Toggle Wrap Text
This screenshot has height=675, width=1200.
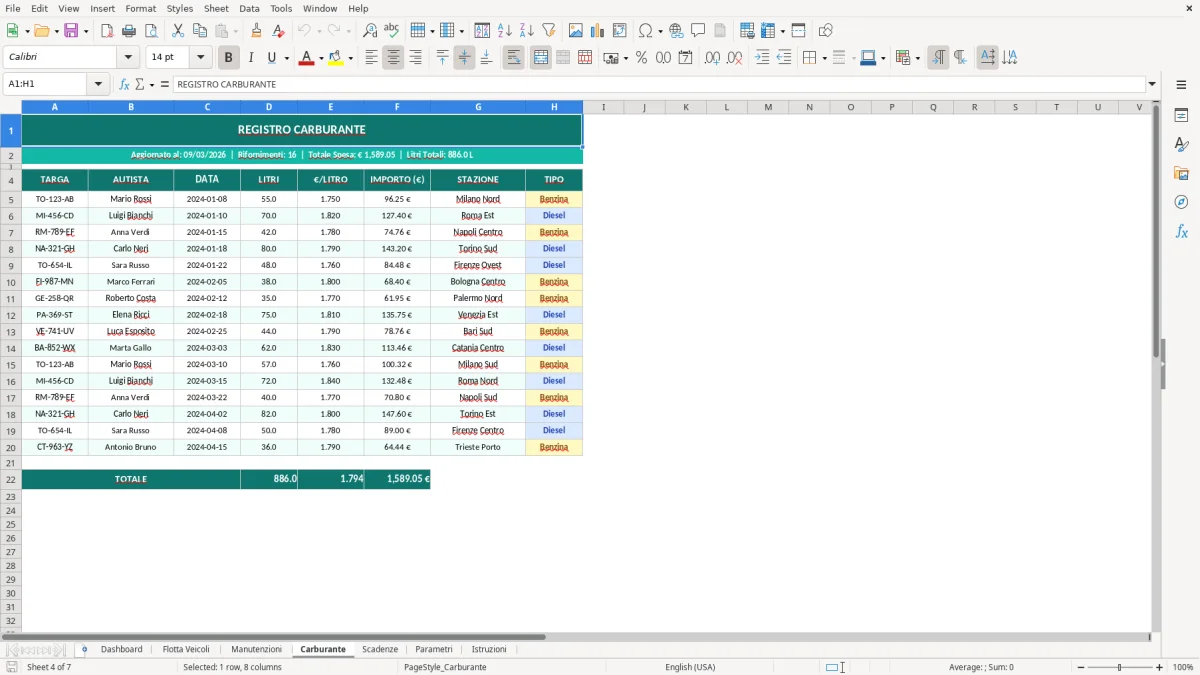(x=514, y=58)
